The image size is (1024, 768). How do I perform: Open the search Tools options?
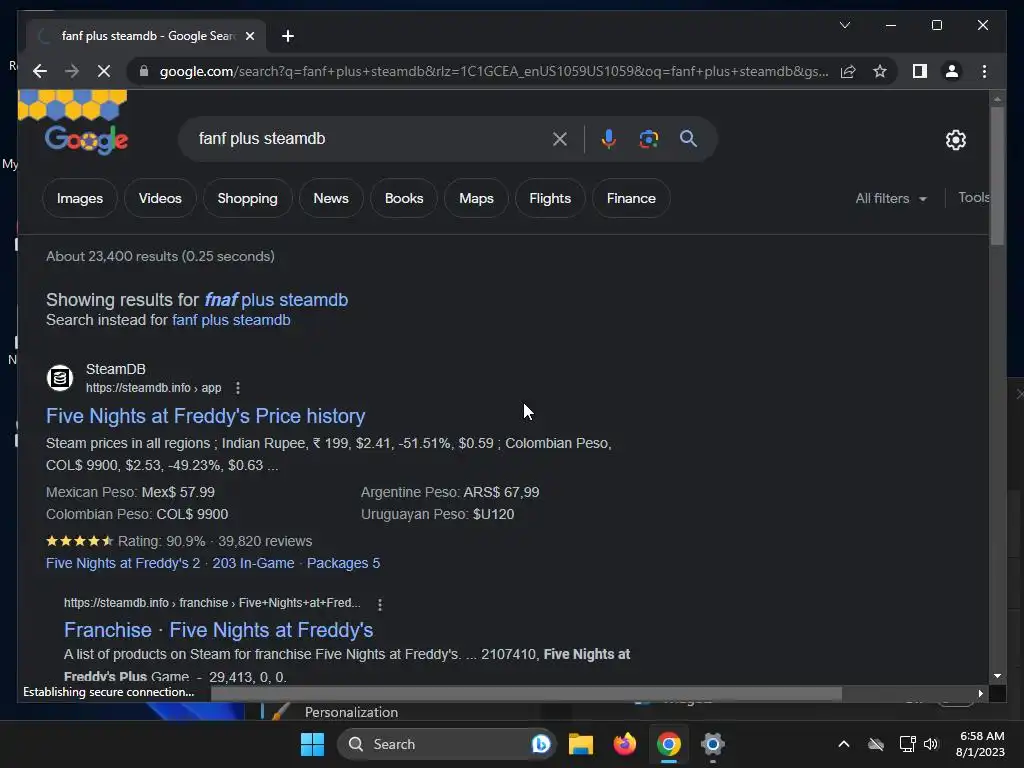coord(973,197)
